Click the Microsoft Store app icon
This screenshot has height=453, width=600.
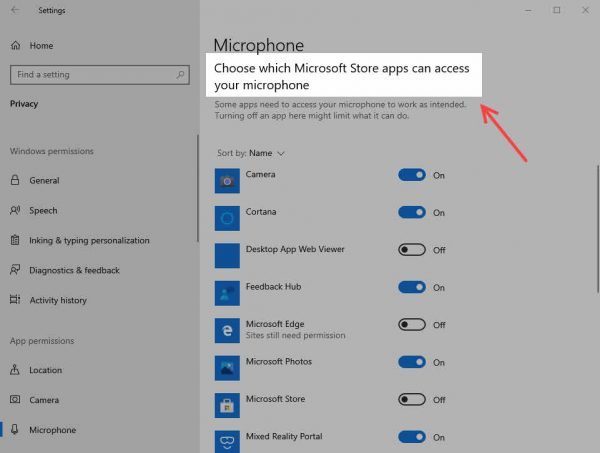[227, 405]
